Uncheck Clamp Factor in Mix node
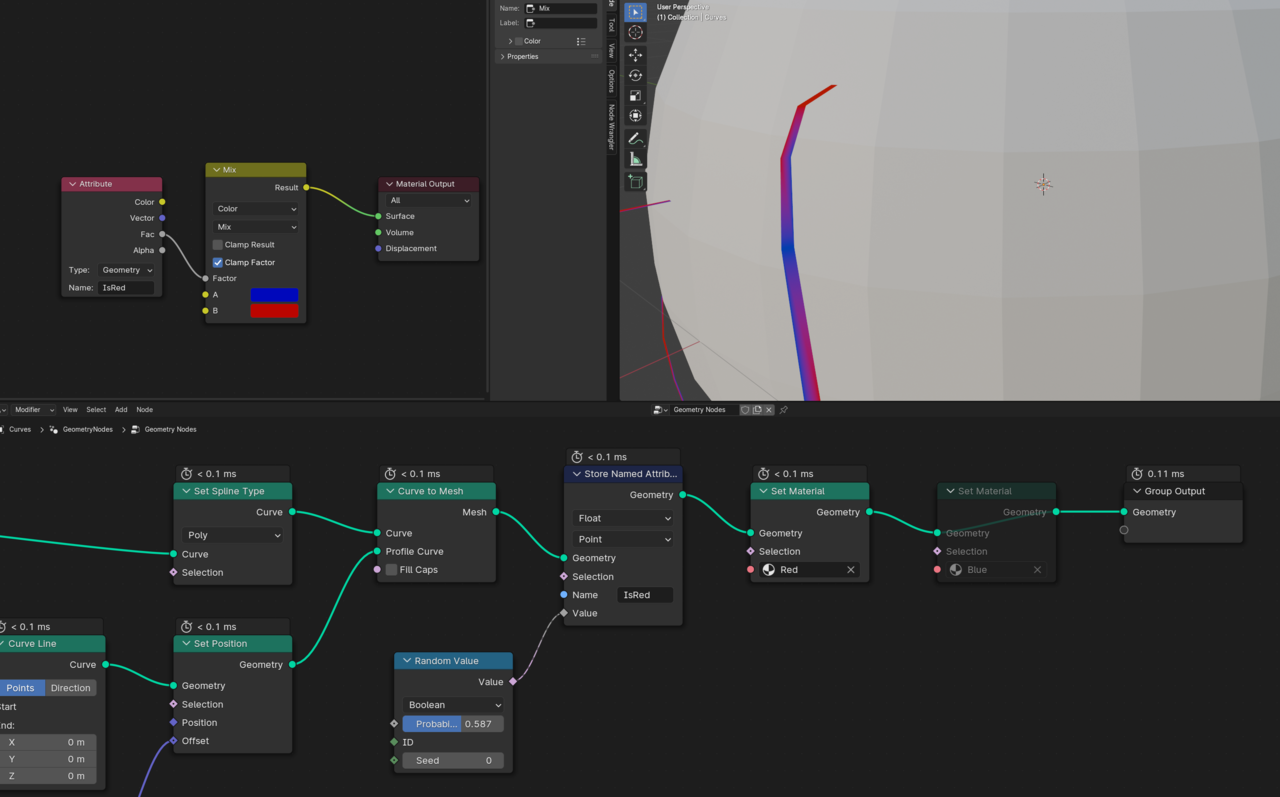Image resolution: width=1280 pixels, height=797 pixels. [218, 263]
